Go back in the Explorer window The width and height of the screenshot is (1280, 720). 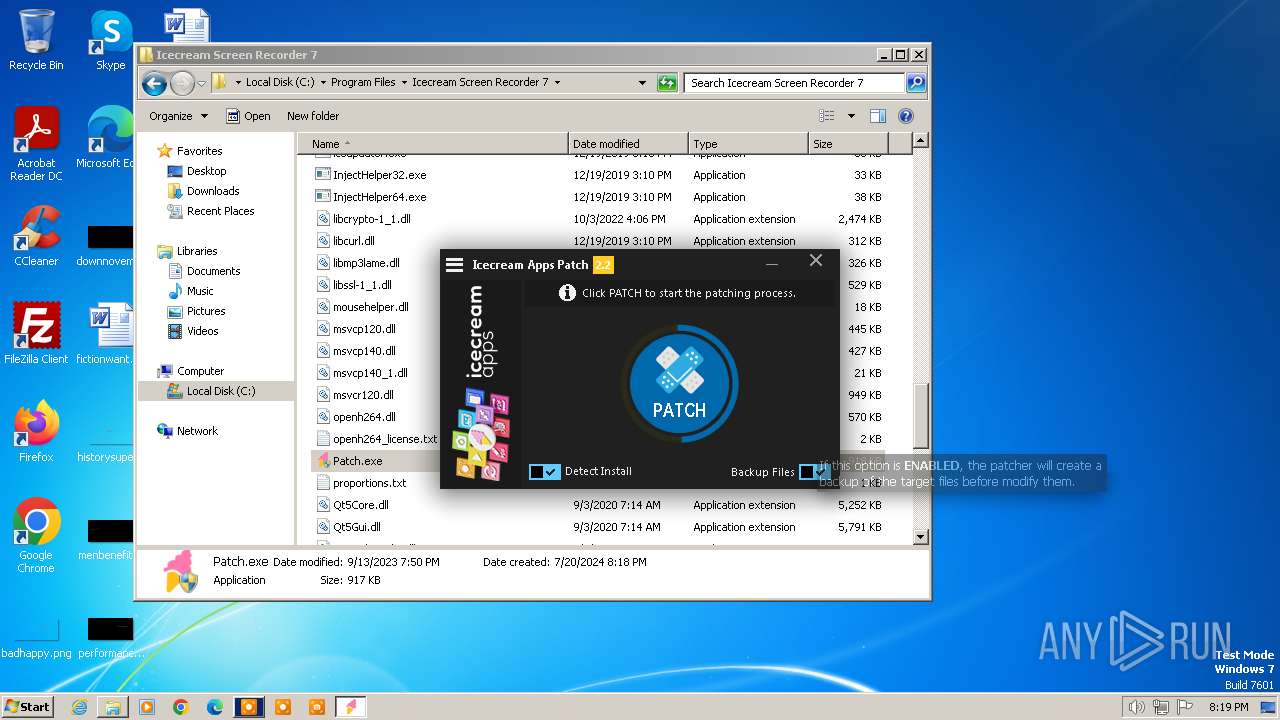(154, 83)
